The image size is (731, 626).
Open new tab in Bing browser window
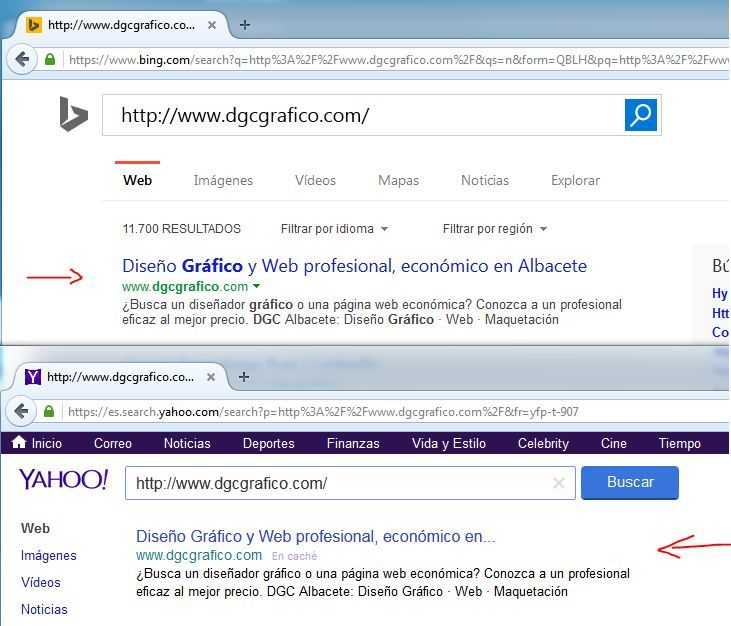tap(245, 25)
